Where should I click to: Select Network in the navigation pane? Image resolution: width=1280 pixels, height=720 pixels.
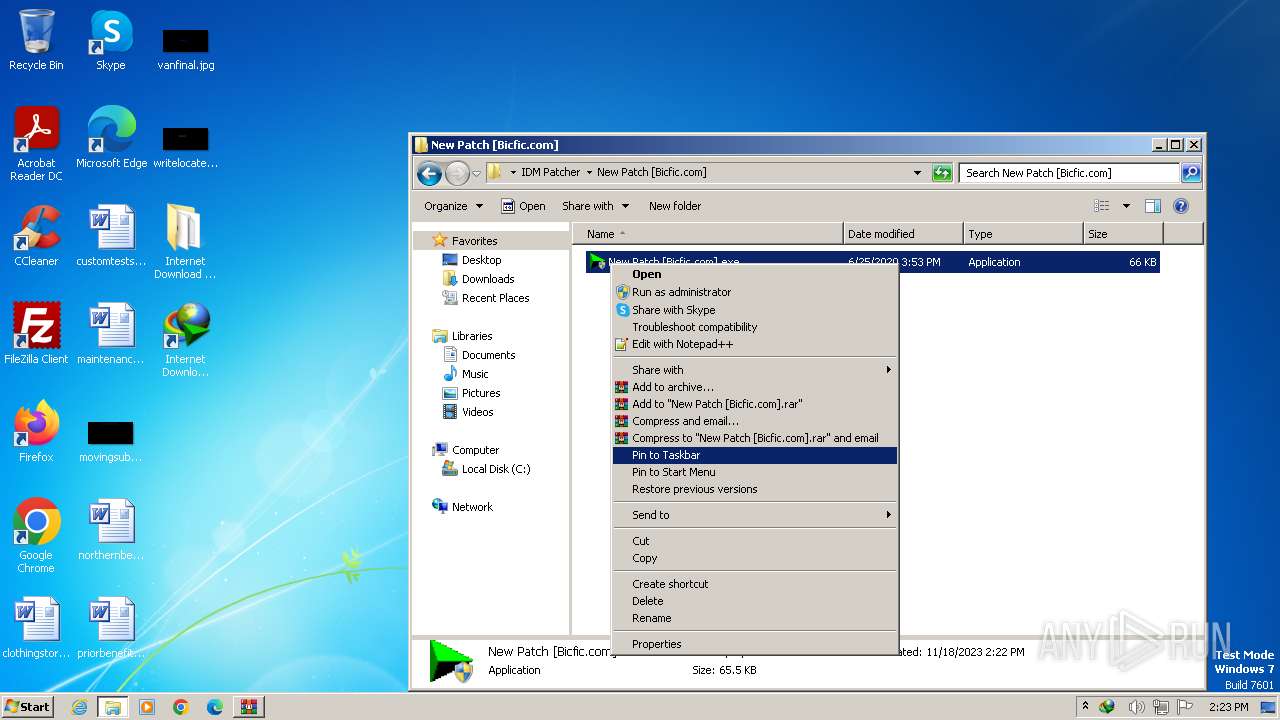[462, 507]
